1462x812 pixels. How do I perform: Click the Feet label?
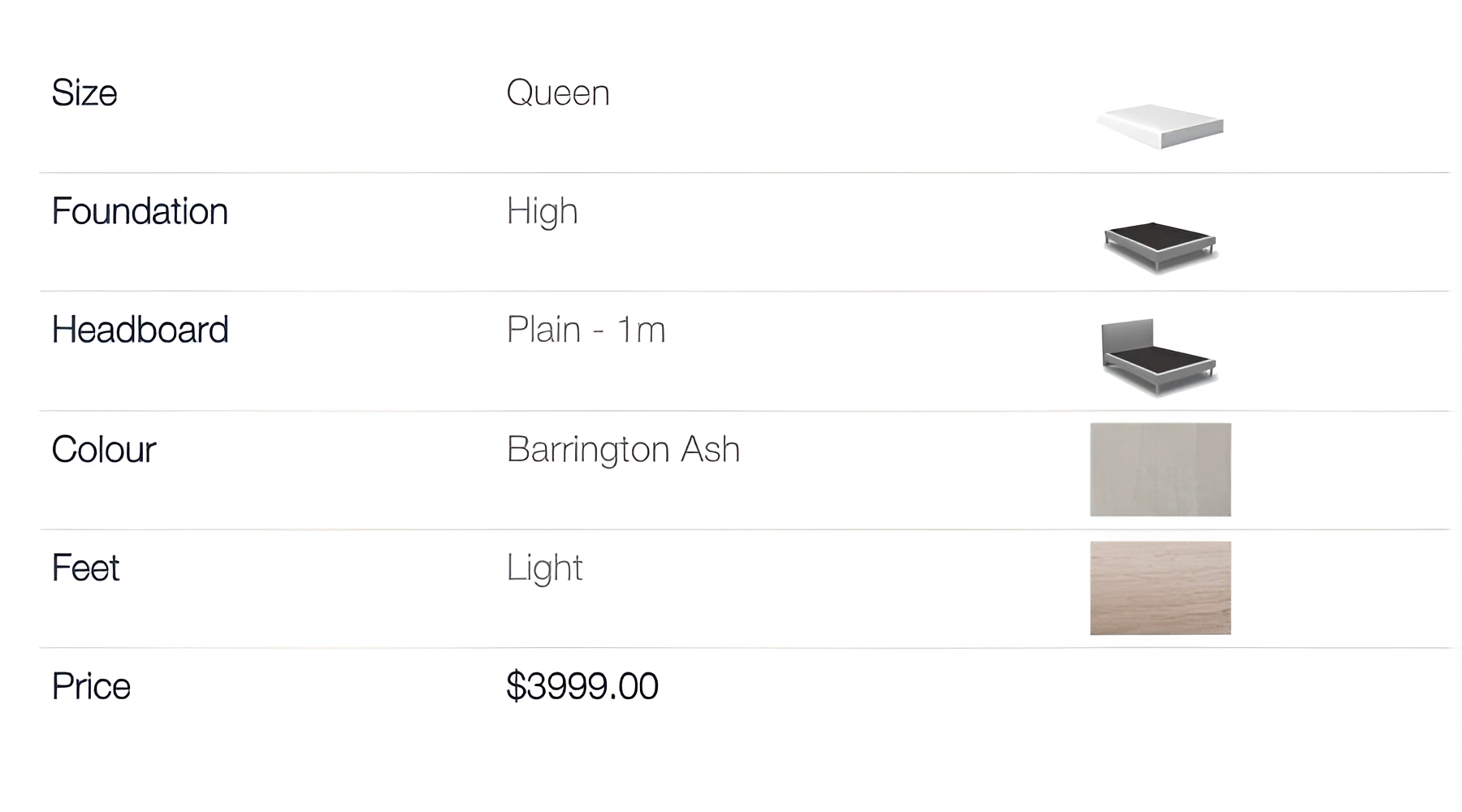(85, 568)
